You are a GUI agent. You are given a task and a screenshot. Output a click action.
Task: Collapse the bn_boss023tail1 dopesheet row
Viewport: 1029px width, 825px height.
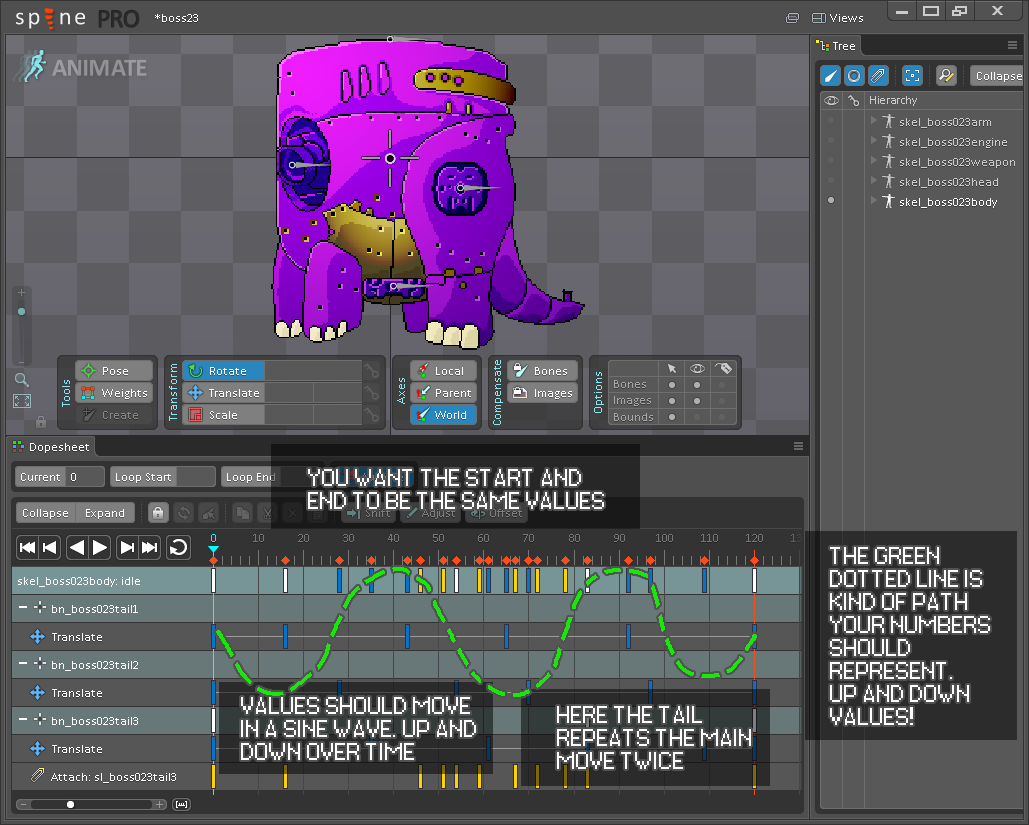click(x=23, y=608)
